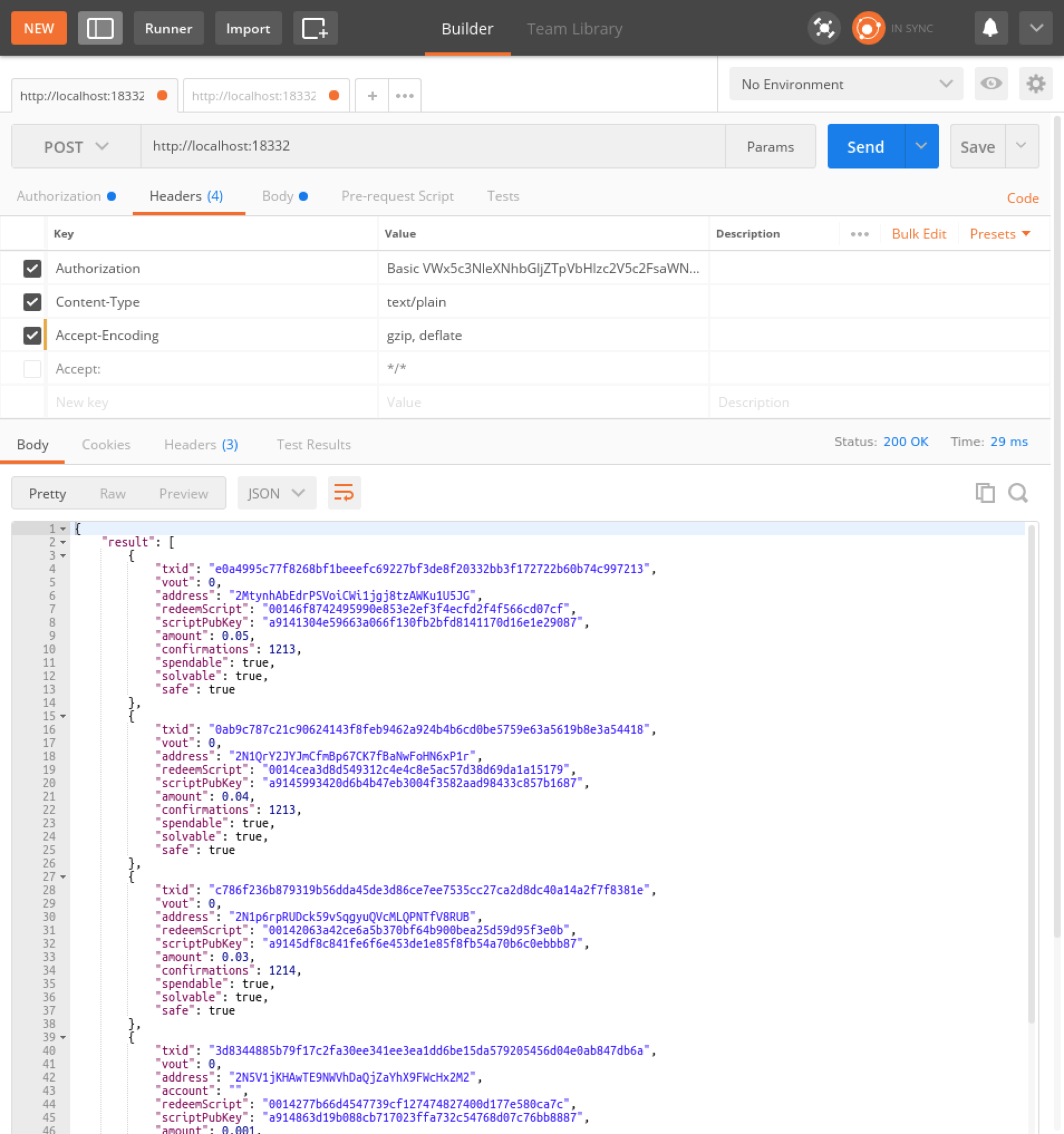Open new window icon in top bar
1064x1134 pixels.
tap(315, 28)
